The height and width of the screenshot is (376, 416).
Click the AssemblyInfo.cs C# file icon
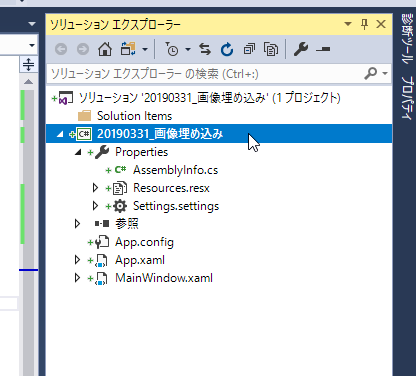pos(120,170)
